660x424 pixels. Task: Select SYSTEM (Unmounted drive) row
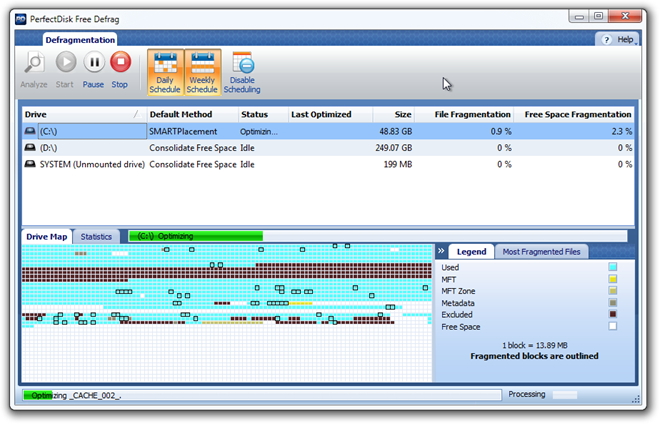coord(328,164)
